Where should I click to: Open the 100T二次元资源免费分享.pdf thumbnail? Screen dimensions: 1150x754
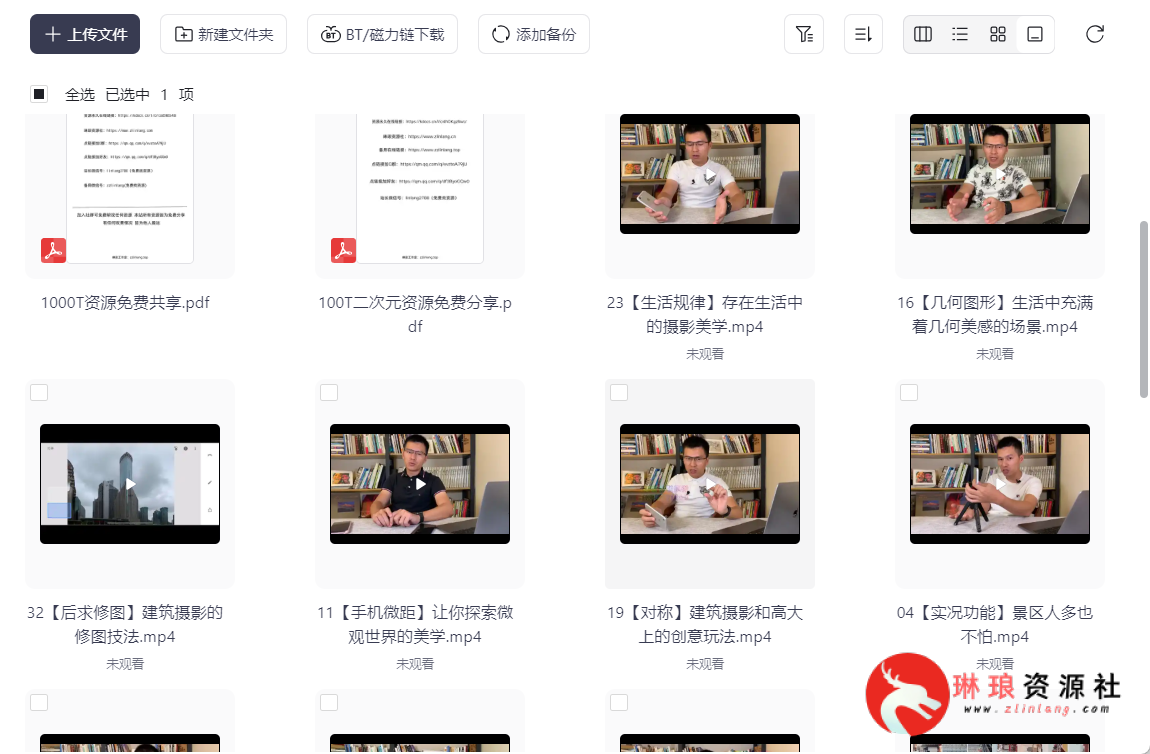(x=420, y=188)
